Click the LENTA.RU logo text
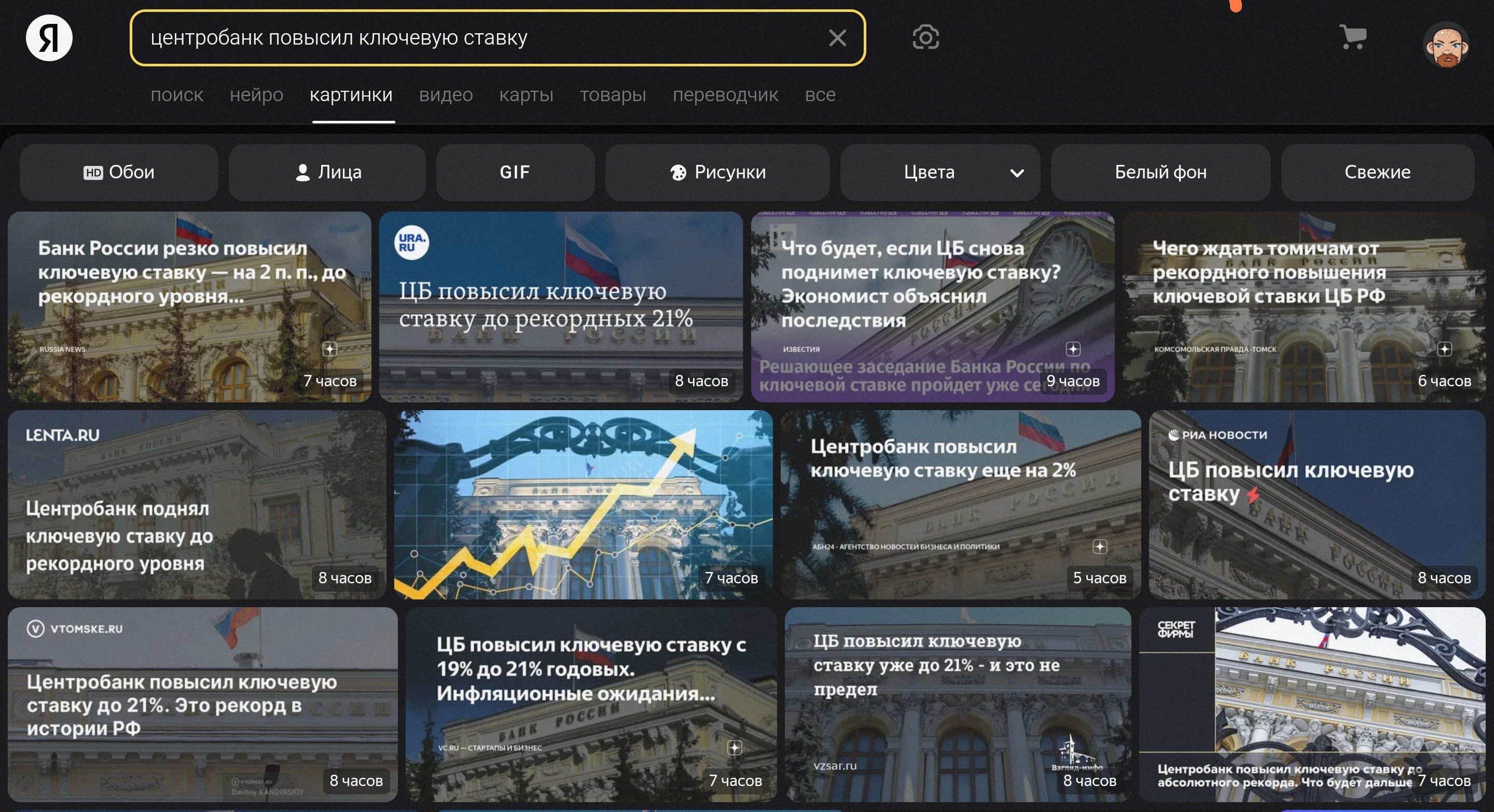The image size is (1494, 812). tap(63, 435)
